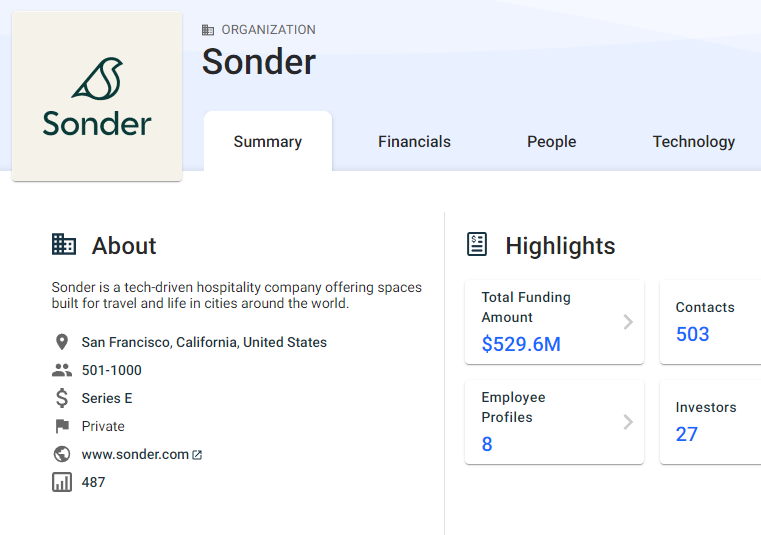The image size is (761, 535).
Task: Click the bar chart rank icon
Action: [x=62, y=482]
